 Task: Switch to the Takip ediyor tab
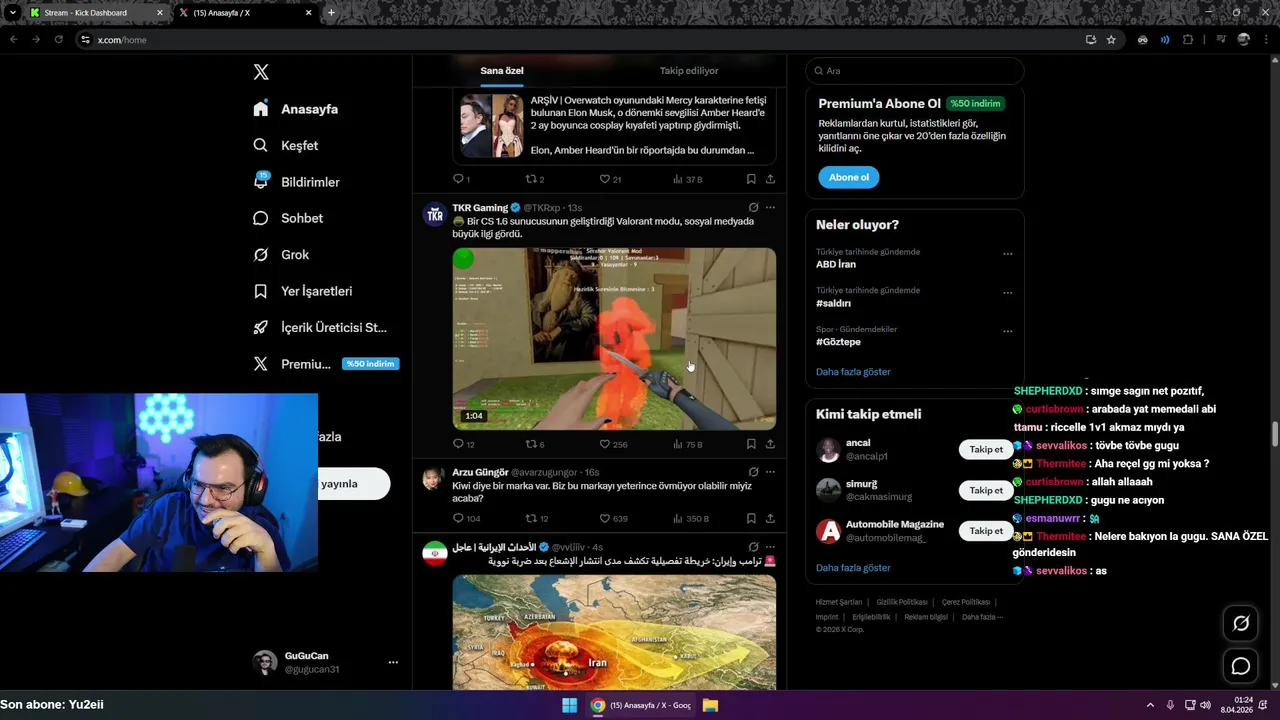(x=689, y=71)
